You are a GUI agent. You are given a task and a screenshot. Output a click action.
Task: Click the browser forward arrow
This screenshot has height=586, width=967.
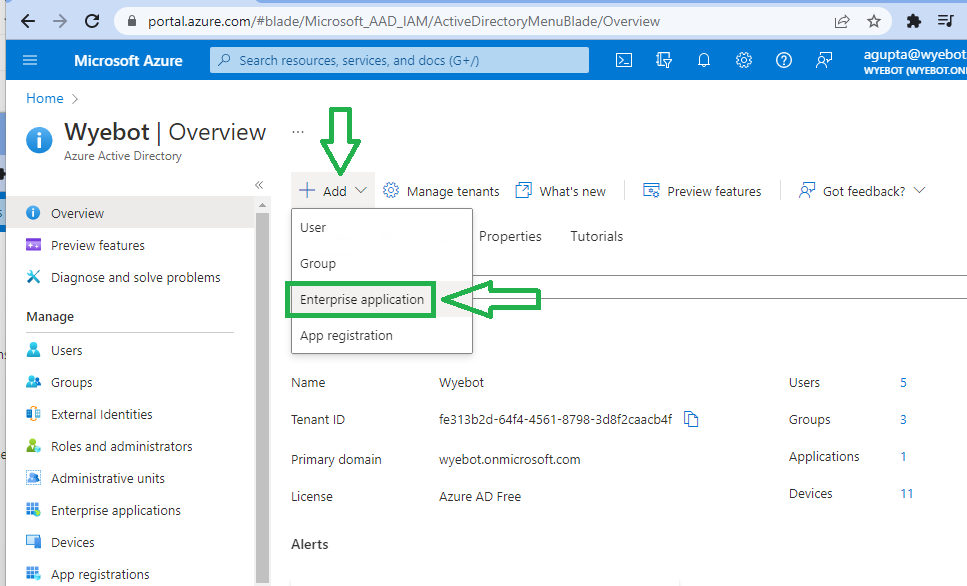click(x=60, y=21)
